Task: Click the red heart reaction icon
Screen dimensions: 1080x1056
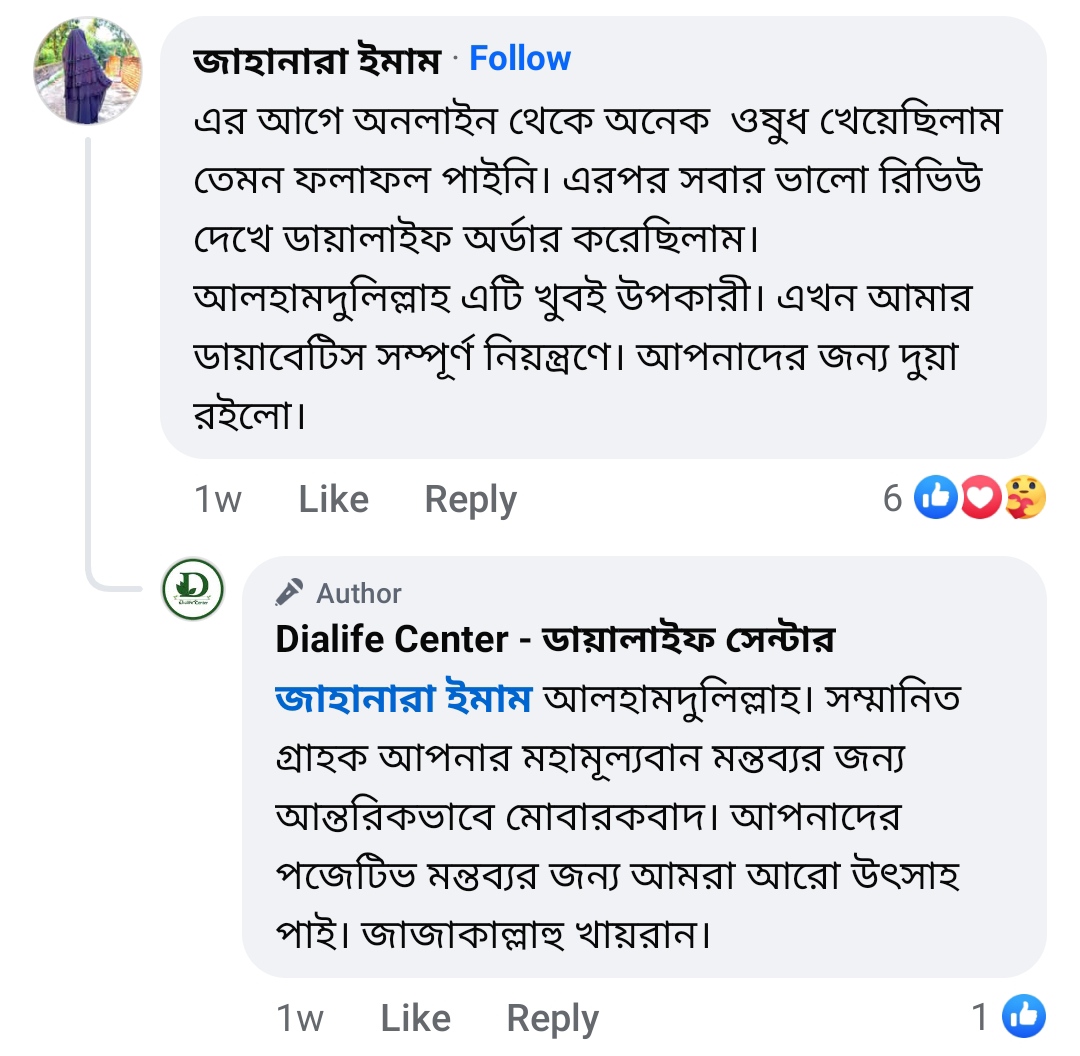Action: 979,498
